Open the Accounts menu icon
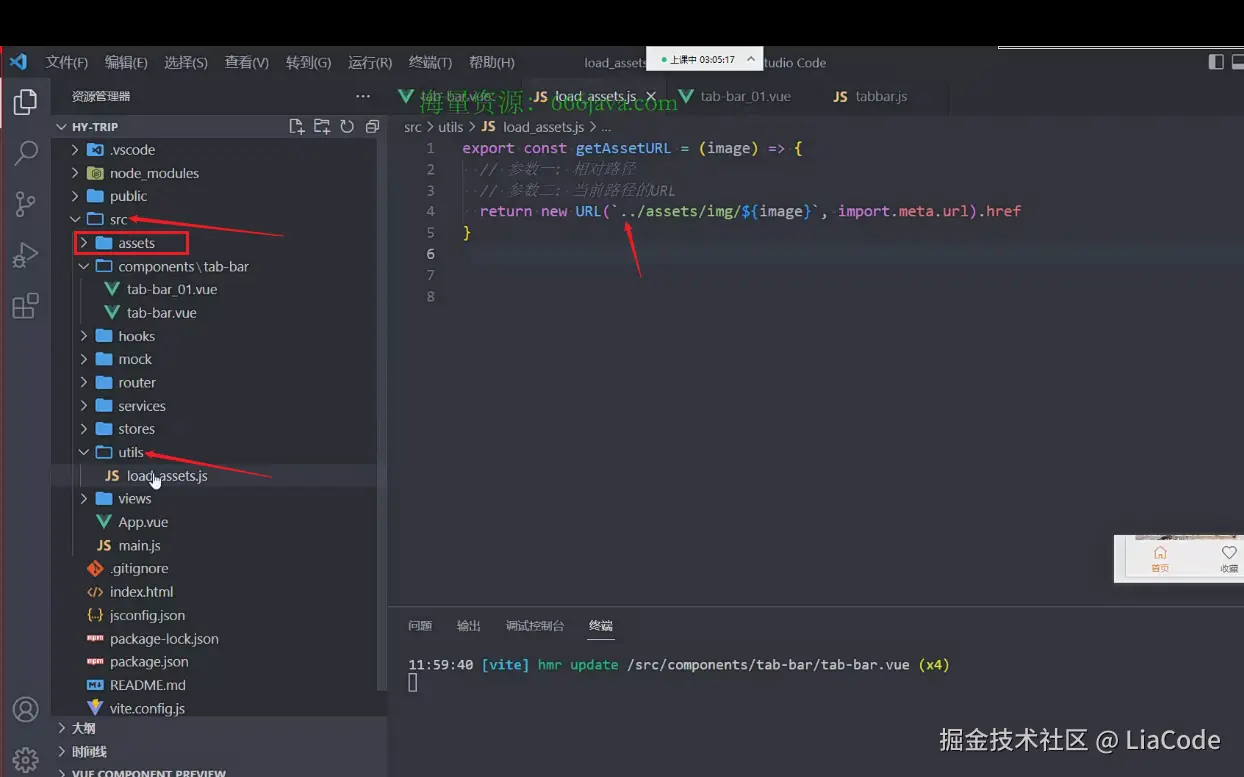This screenshot has height=777, width=1244. (25, 709)
